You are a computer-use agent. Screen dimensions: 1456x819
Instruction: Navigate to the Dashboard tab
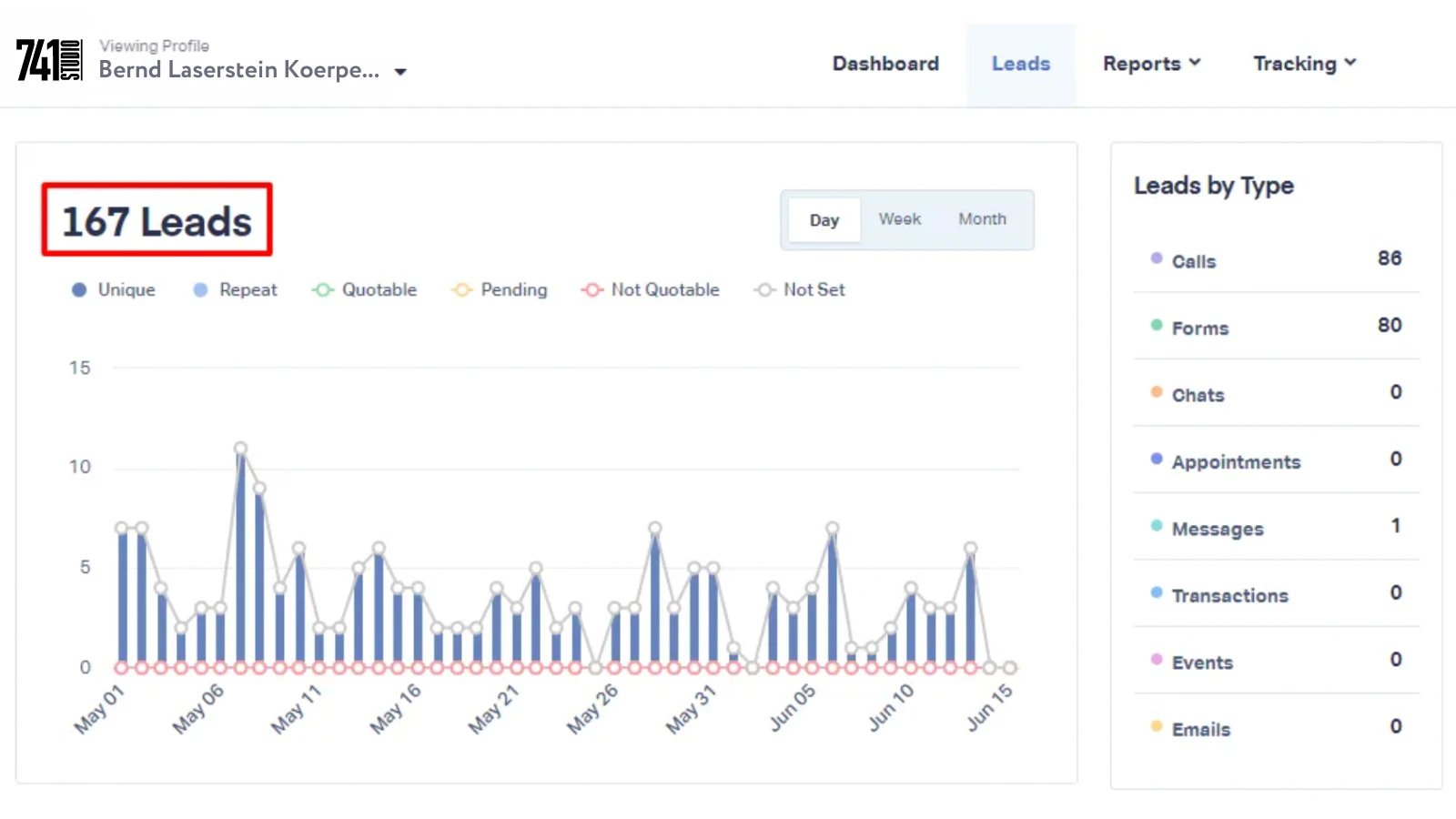[885, 64]
